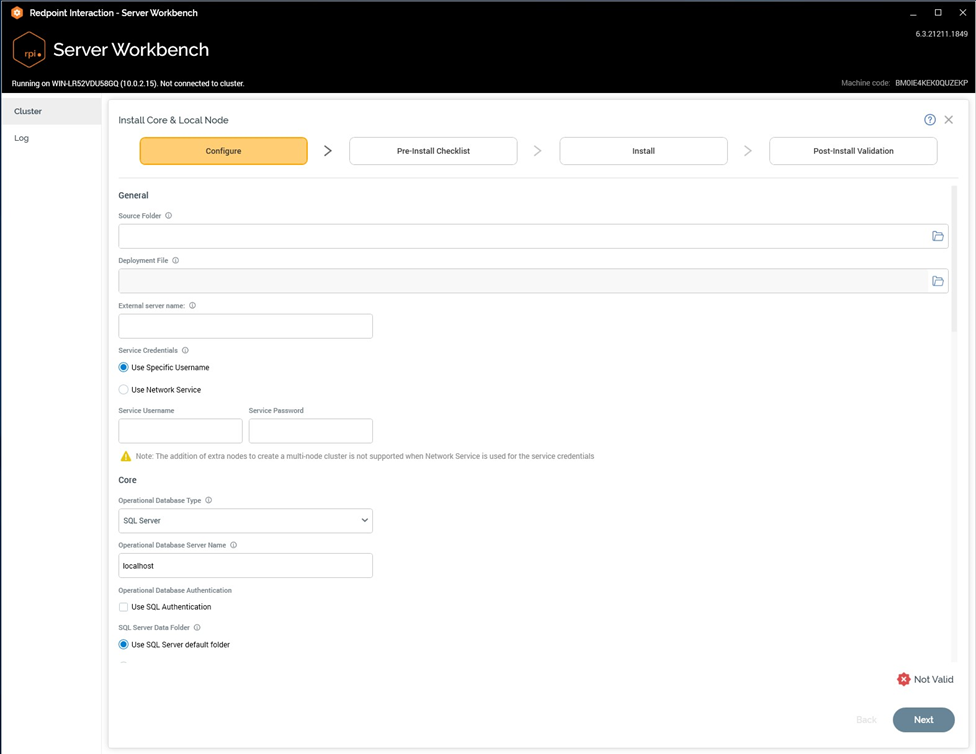Choose Use SQL Server default folder option

pyautogui.click(x=124, y=645)
